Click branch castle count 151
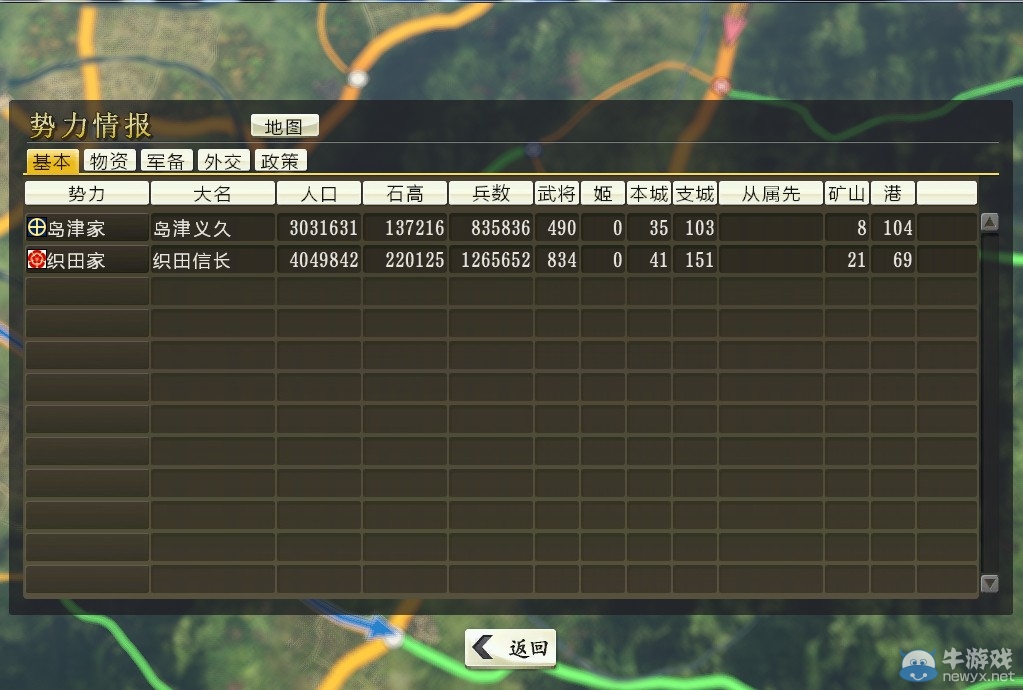This screenshot has width=1023, height=690. point(699,260)
